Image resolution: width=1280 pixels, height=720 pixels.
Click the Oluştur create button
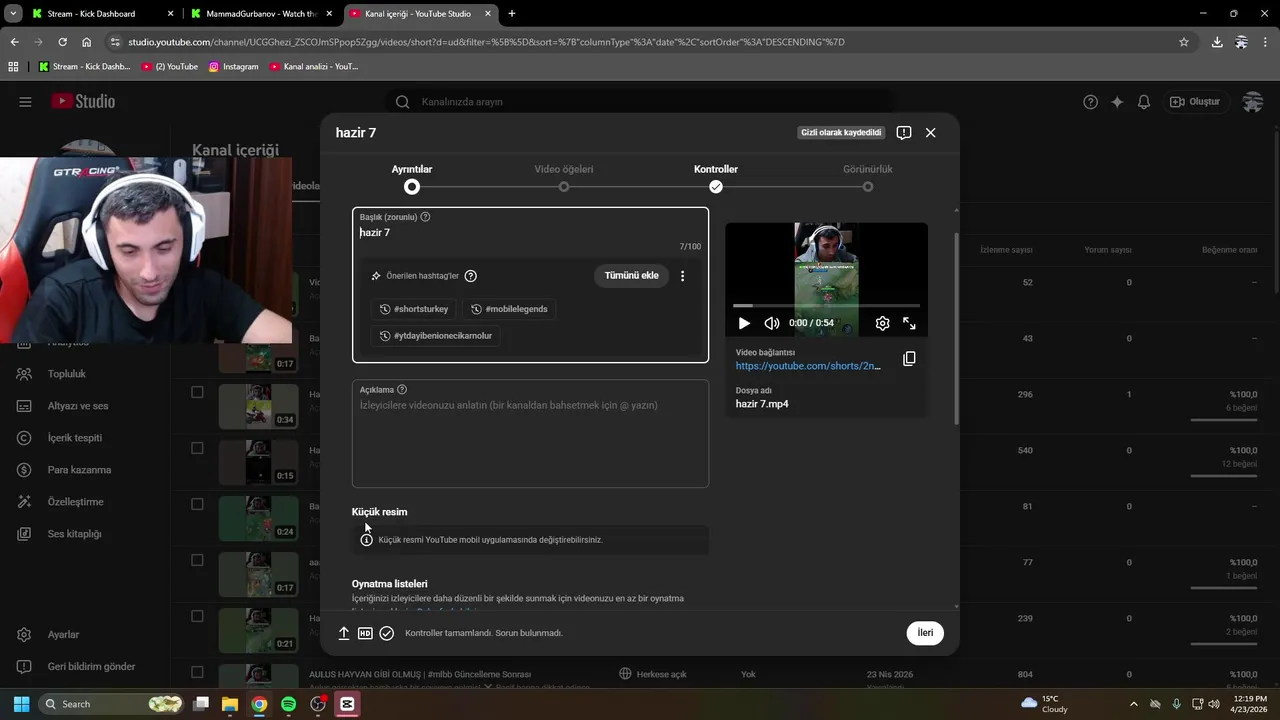click(x=1196, y=102)
